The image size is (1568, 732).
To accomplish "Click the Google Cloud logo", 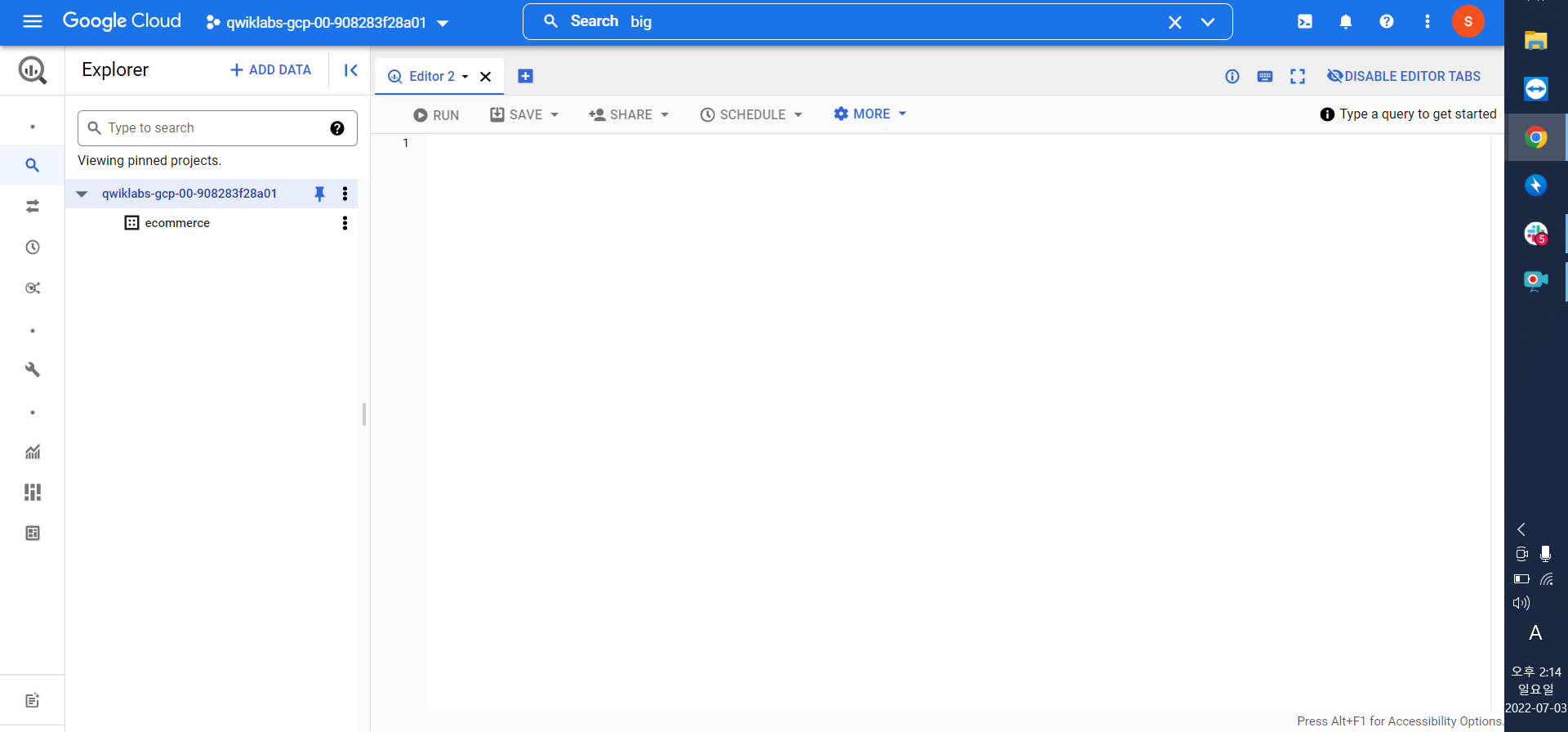I will point(122,21).
